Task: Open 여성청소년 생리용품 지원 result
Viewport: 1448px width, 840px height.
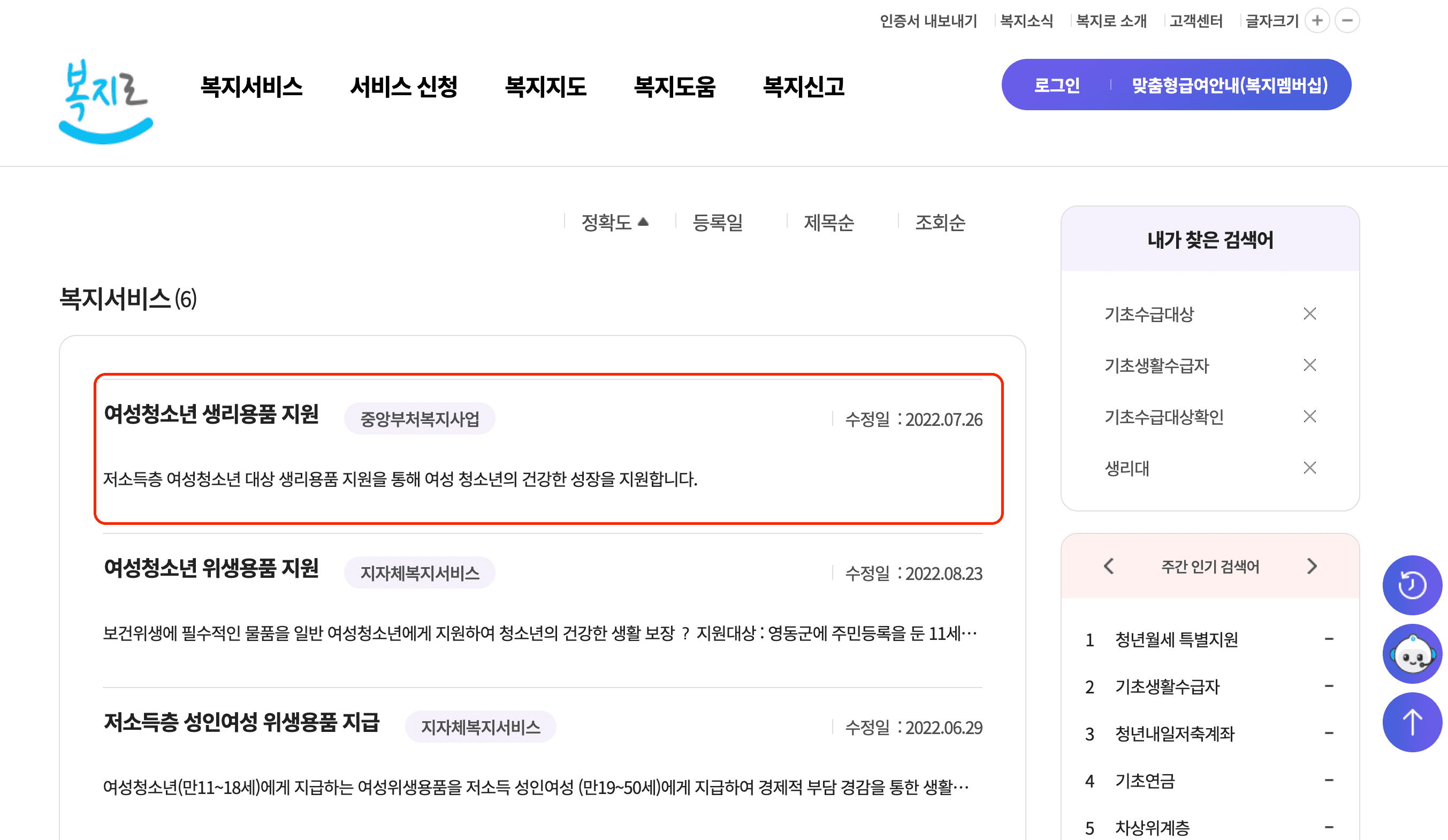Action: [x=211, y=414]
